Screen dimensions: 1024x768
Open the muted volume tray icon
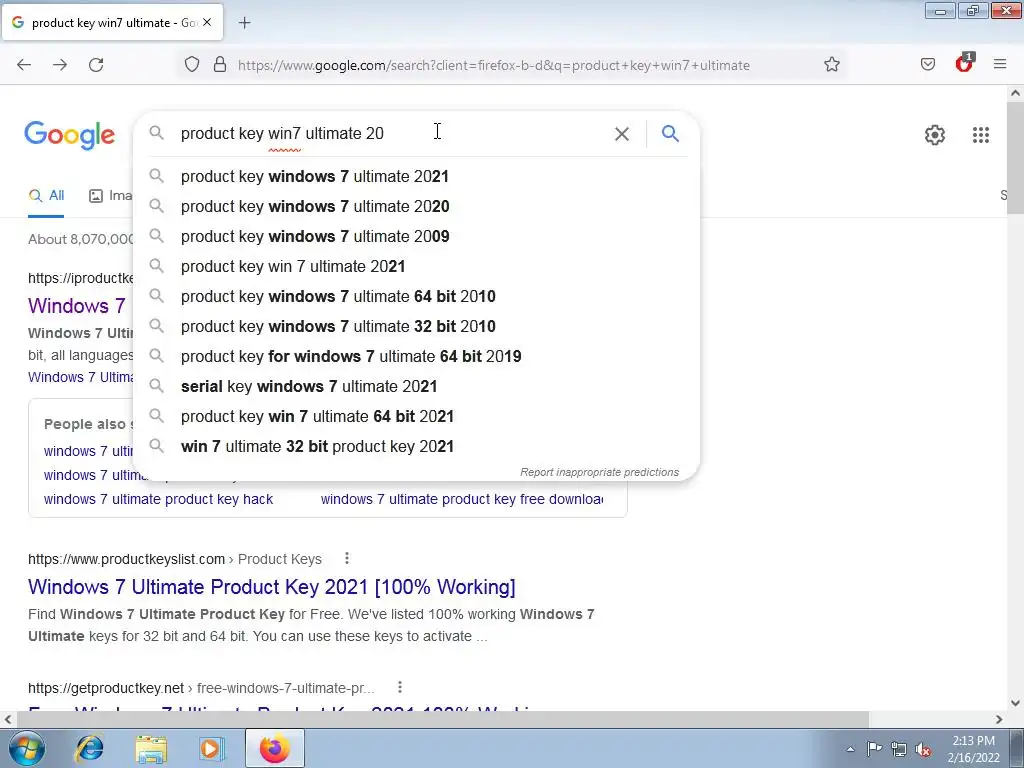(923, 749)
